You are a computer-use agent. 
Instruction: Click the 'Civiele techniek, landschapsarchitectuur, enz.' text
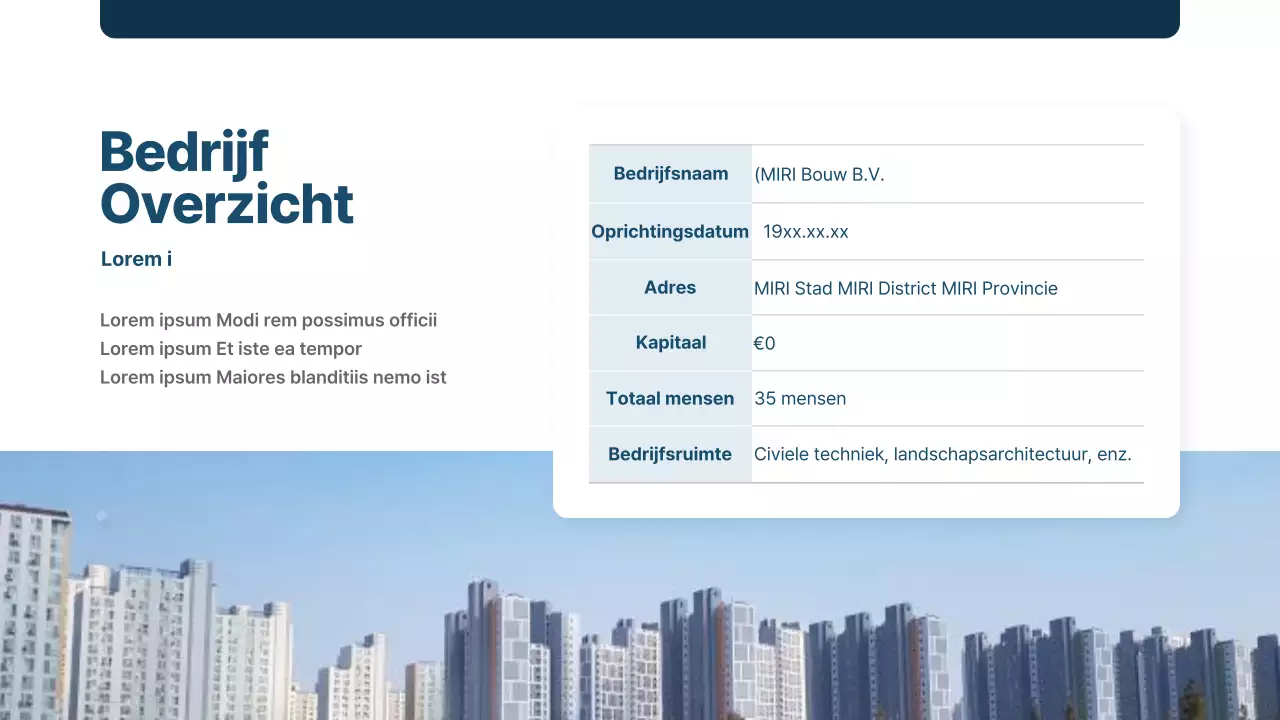tap(942, 455)
